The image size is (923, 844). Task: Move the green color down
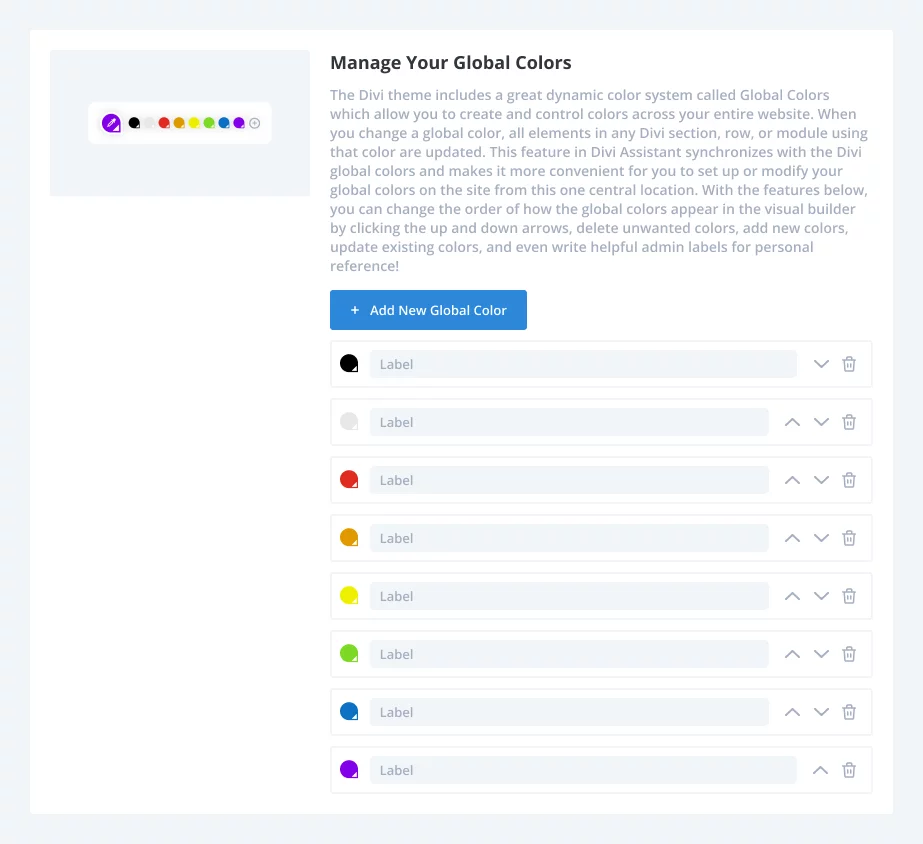(821, 654)
